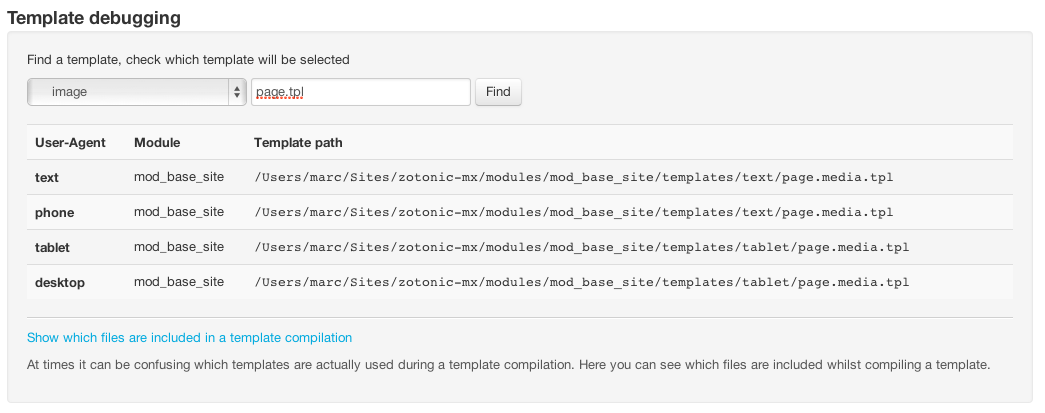Select the tablet user-agent row
The image size is (1045, 413).
[x=53, y=247]
